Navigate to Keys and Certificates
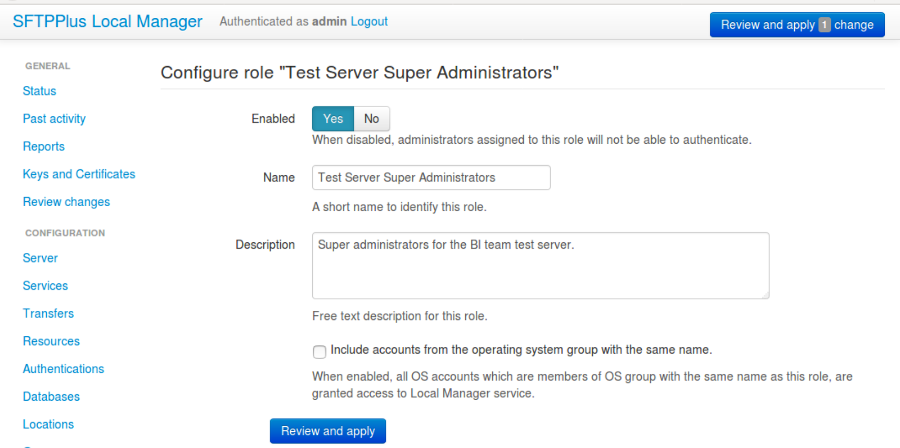Viewport: 900px width, 448px height. [79, 174]
